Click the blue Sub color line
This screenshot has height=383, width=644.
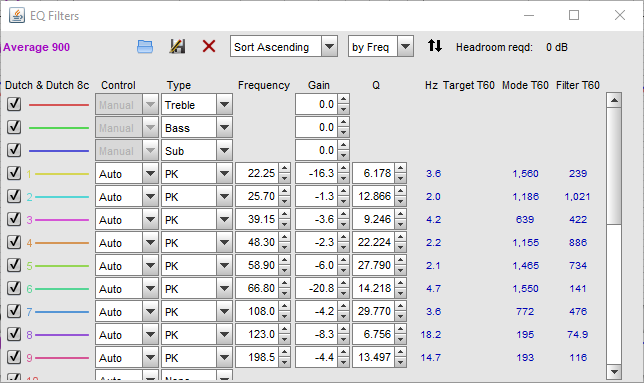(x=59, y=151)
